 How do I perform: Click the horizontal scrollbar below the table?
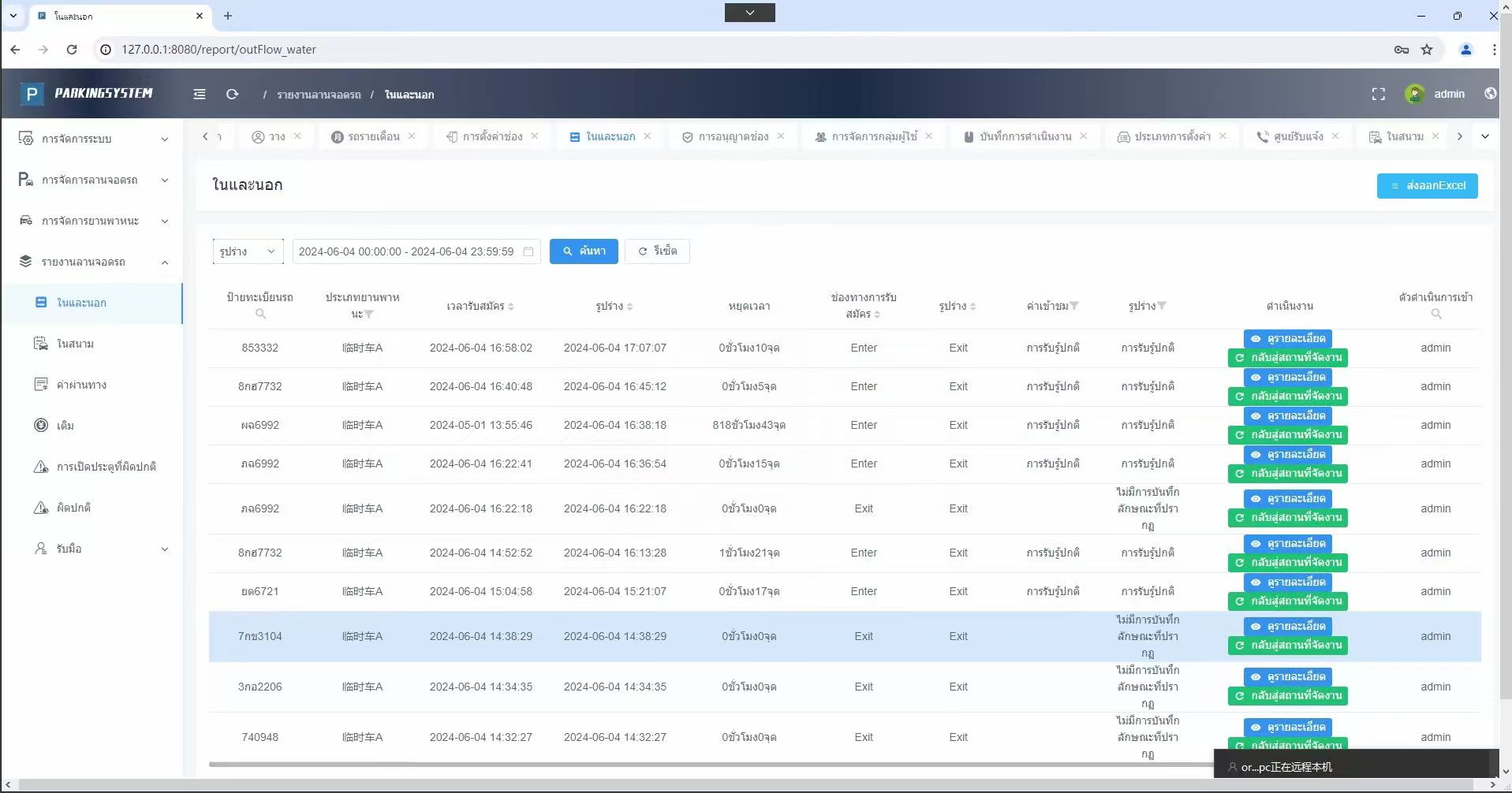[710, 764]
